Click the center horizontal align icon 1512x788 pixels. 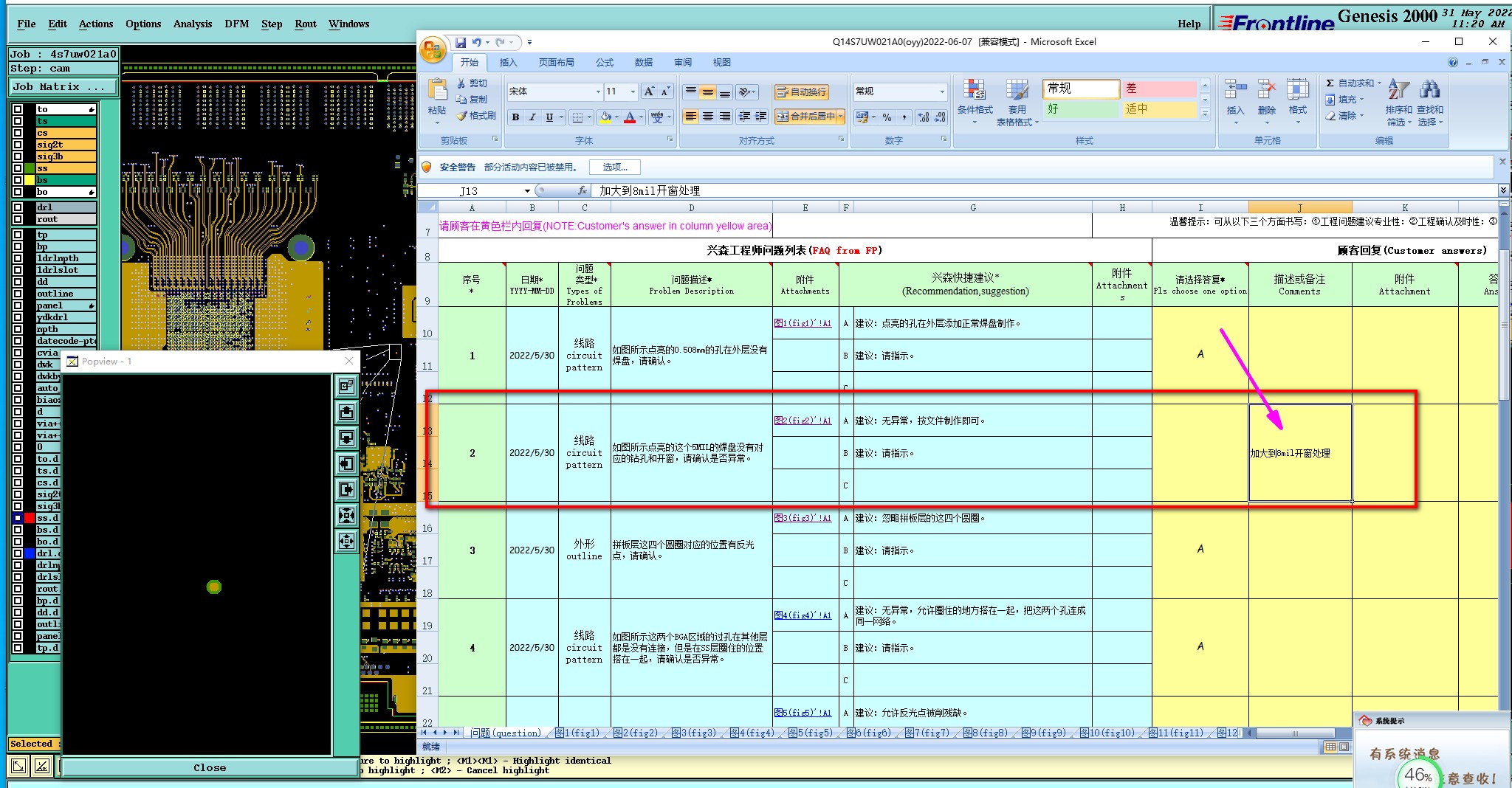pyautogui.click(x=707, y=117)
